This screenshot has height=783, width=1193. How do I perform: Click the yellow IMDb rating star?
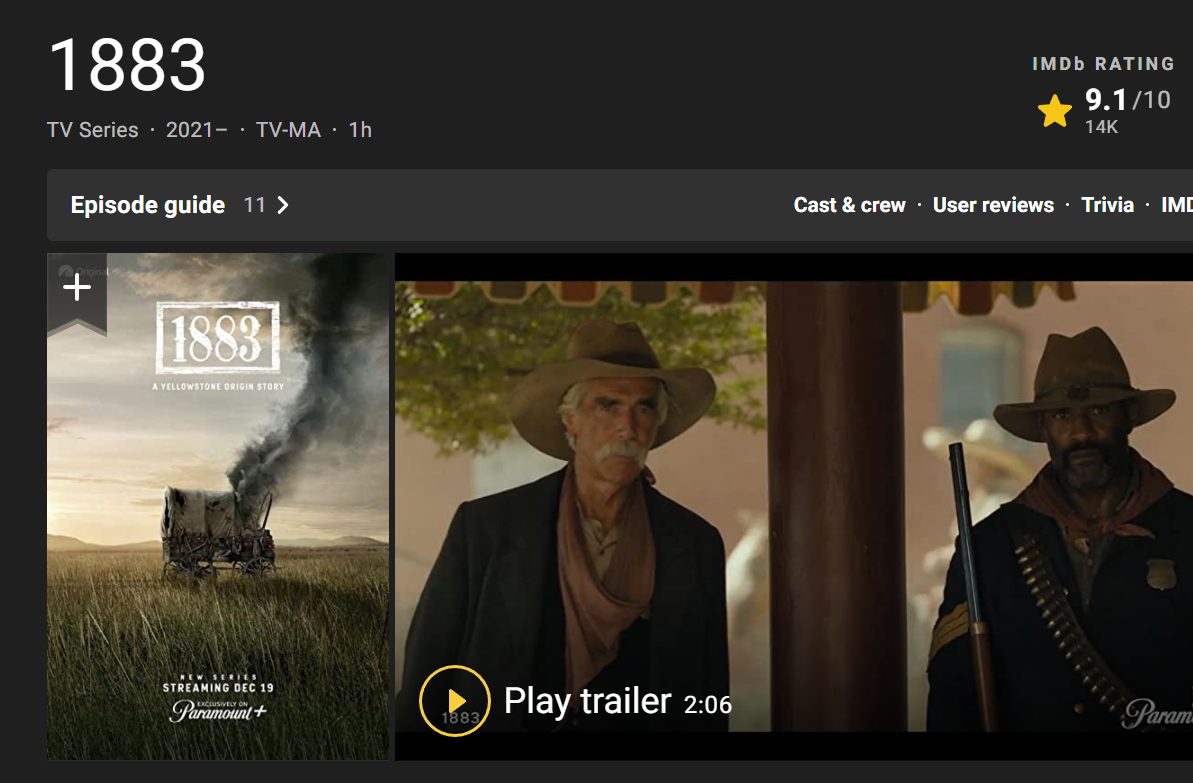point(1055,111)
